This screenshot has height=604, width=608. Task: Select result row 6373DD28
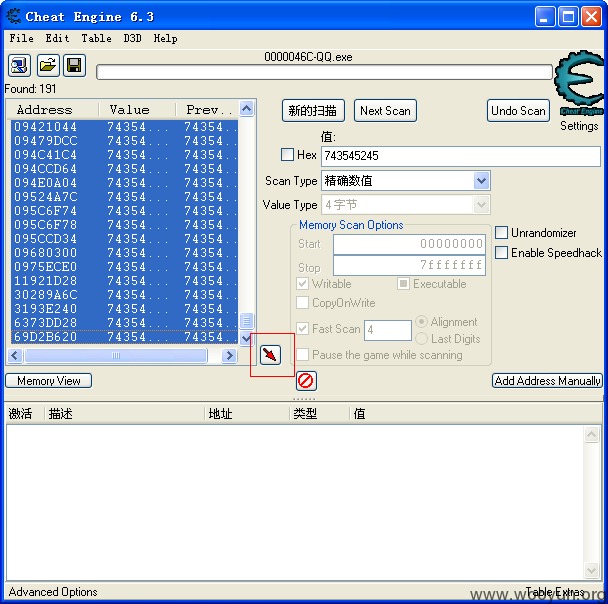click(124, 323)
